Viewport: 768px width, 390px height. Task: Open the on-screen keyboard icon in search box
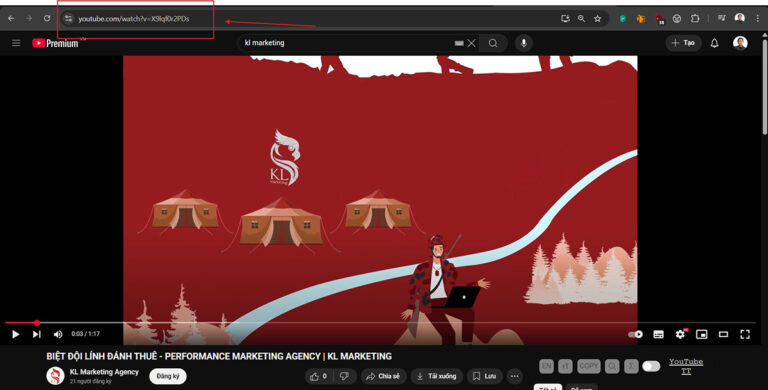(x=459, y=43)
